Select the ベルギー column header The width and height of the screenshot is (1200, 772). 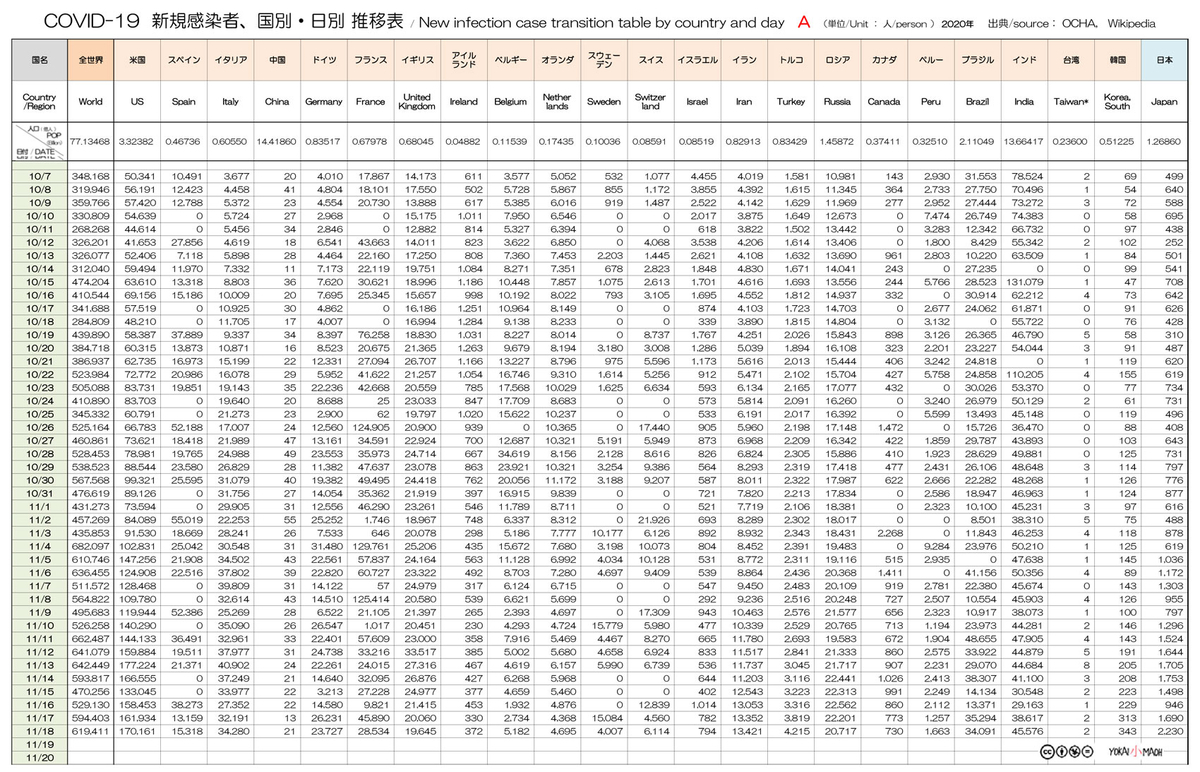point(510,60)
